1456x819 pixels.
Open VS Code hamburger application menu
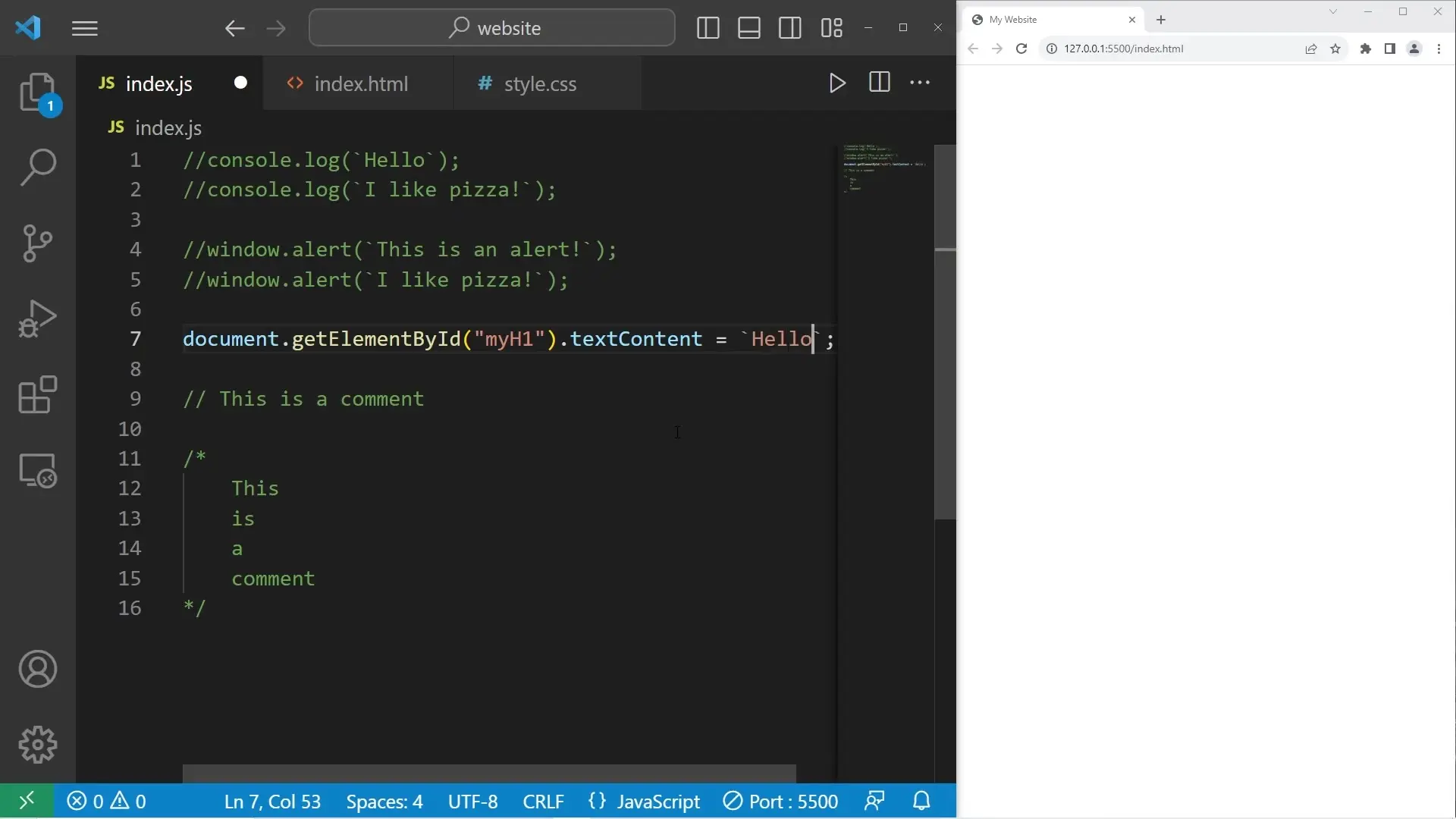point(85,29)
